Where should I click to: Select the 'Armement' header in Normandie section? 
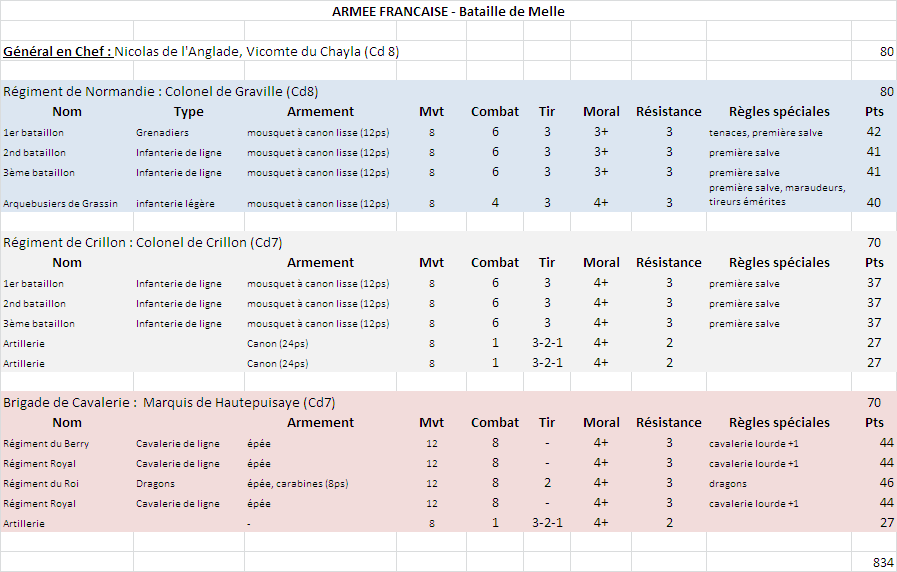320,112
